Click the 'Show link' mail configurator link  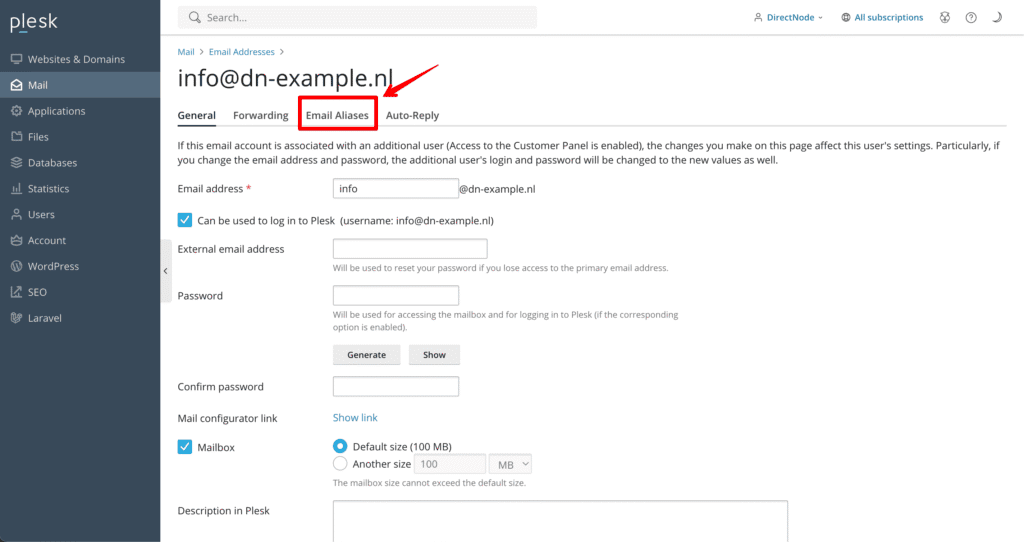click(355, 418)
